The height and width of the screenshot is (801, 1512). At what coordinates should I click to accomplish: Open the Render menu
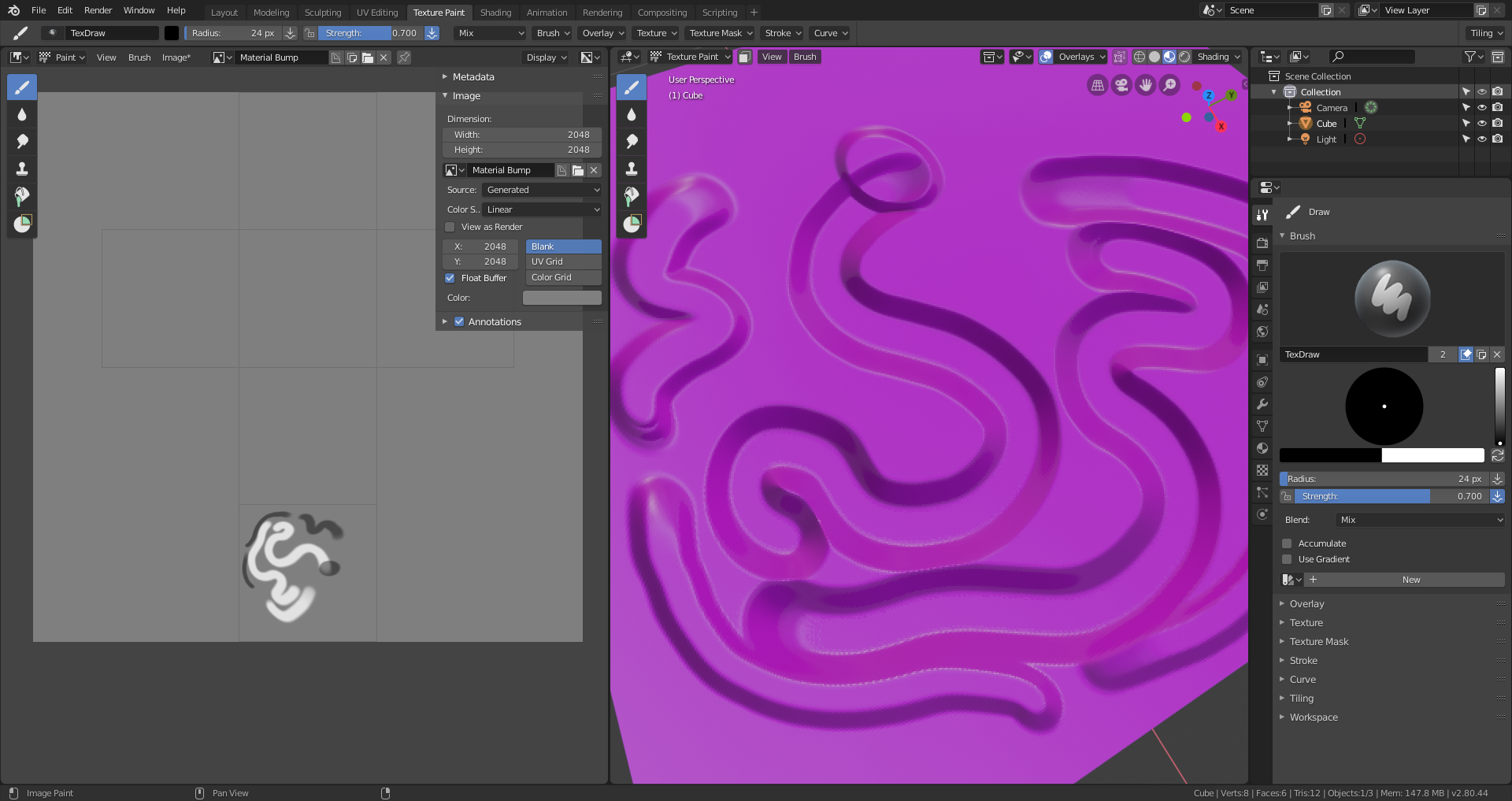pos(98,10)
